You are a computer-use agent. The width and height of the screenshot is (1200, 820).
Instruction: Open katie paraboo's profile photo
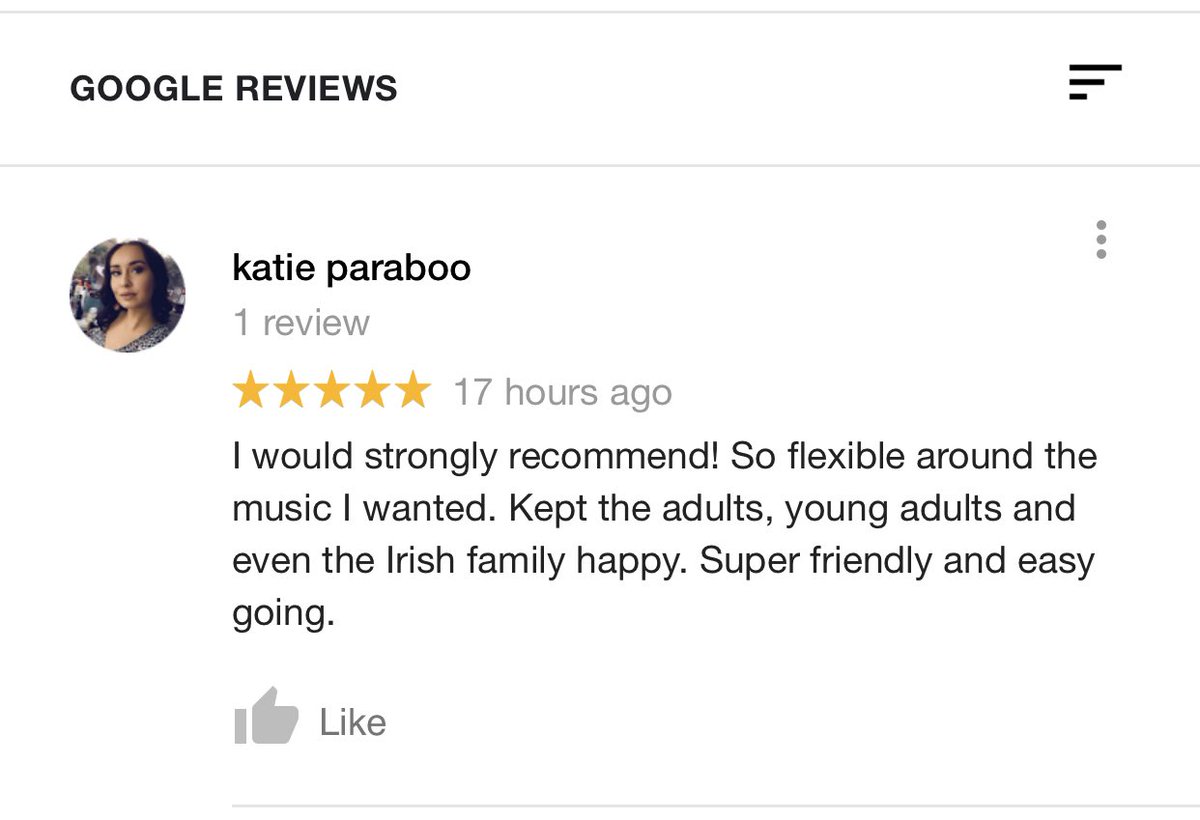(127, 295)
